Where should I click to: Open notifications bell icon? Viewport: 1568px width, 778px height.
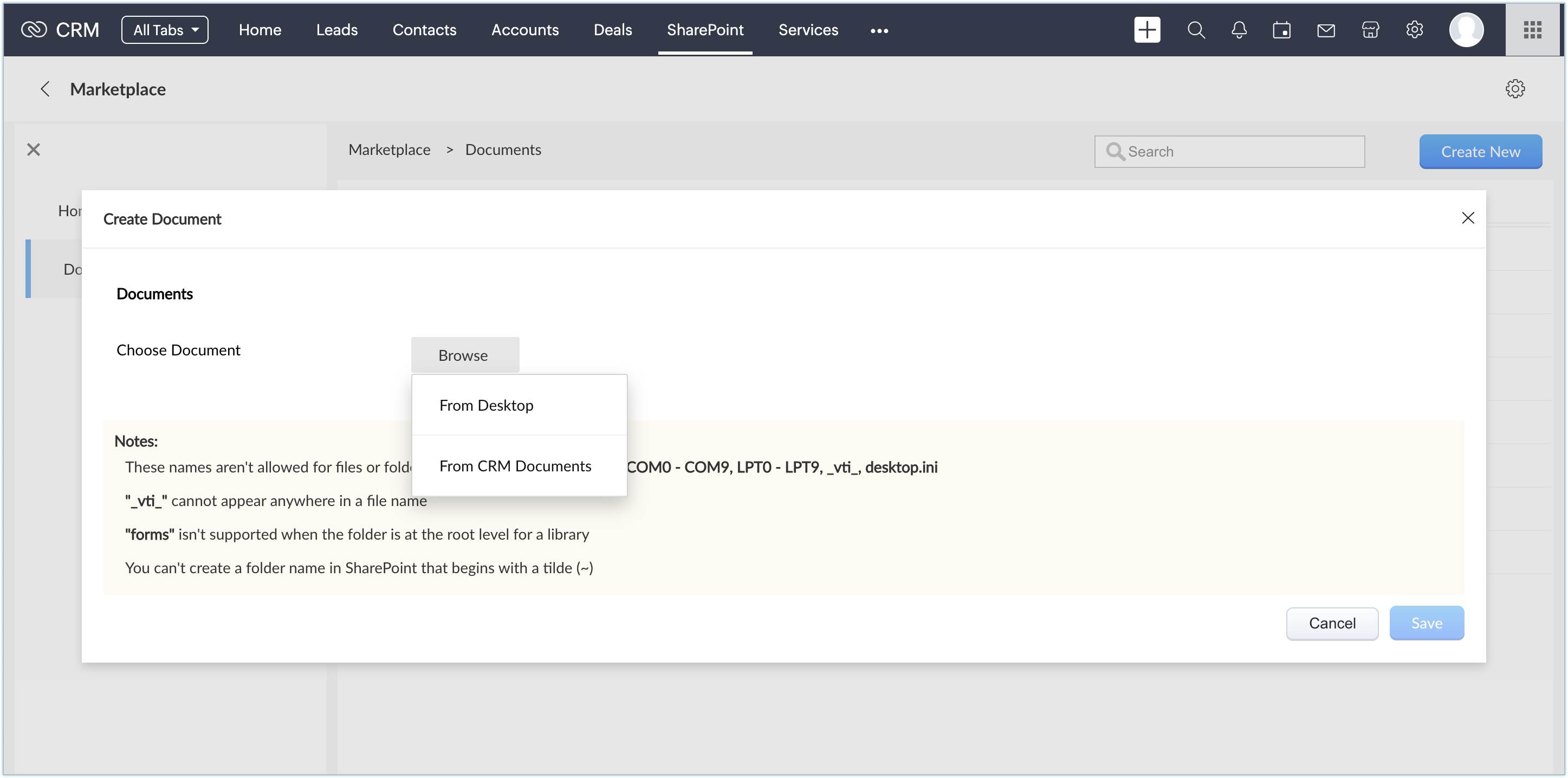tap(1239, 30)
